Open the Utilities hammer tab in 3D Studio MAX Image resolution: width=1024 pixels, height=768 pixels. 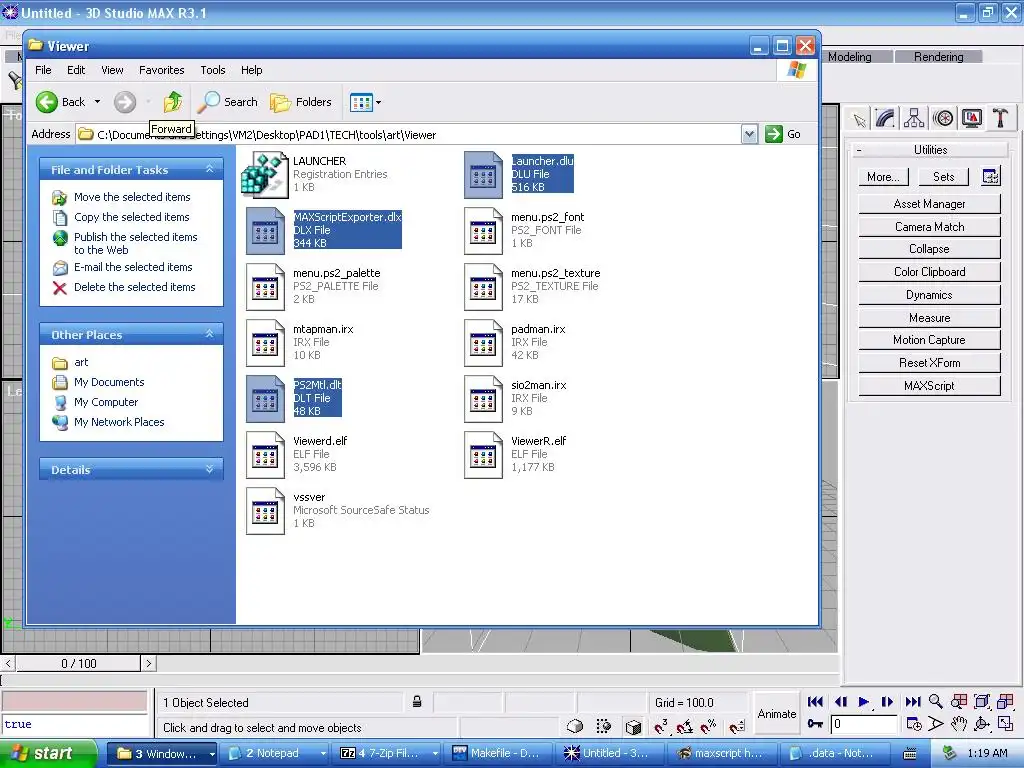click(1000, 118)
